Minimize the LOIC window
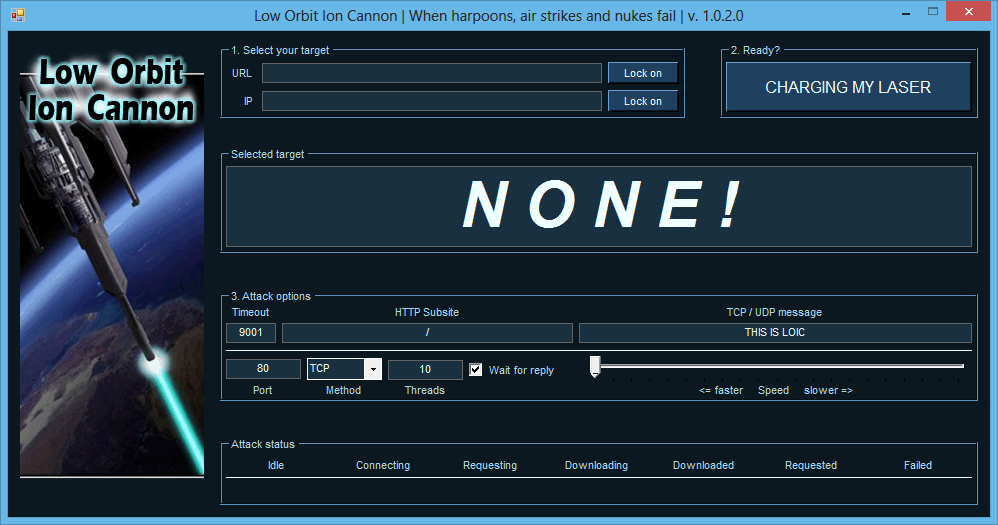998x525 pixels. [906, 12]
